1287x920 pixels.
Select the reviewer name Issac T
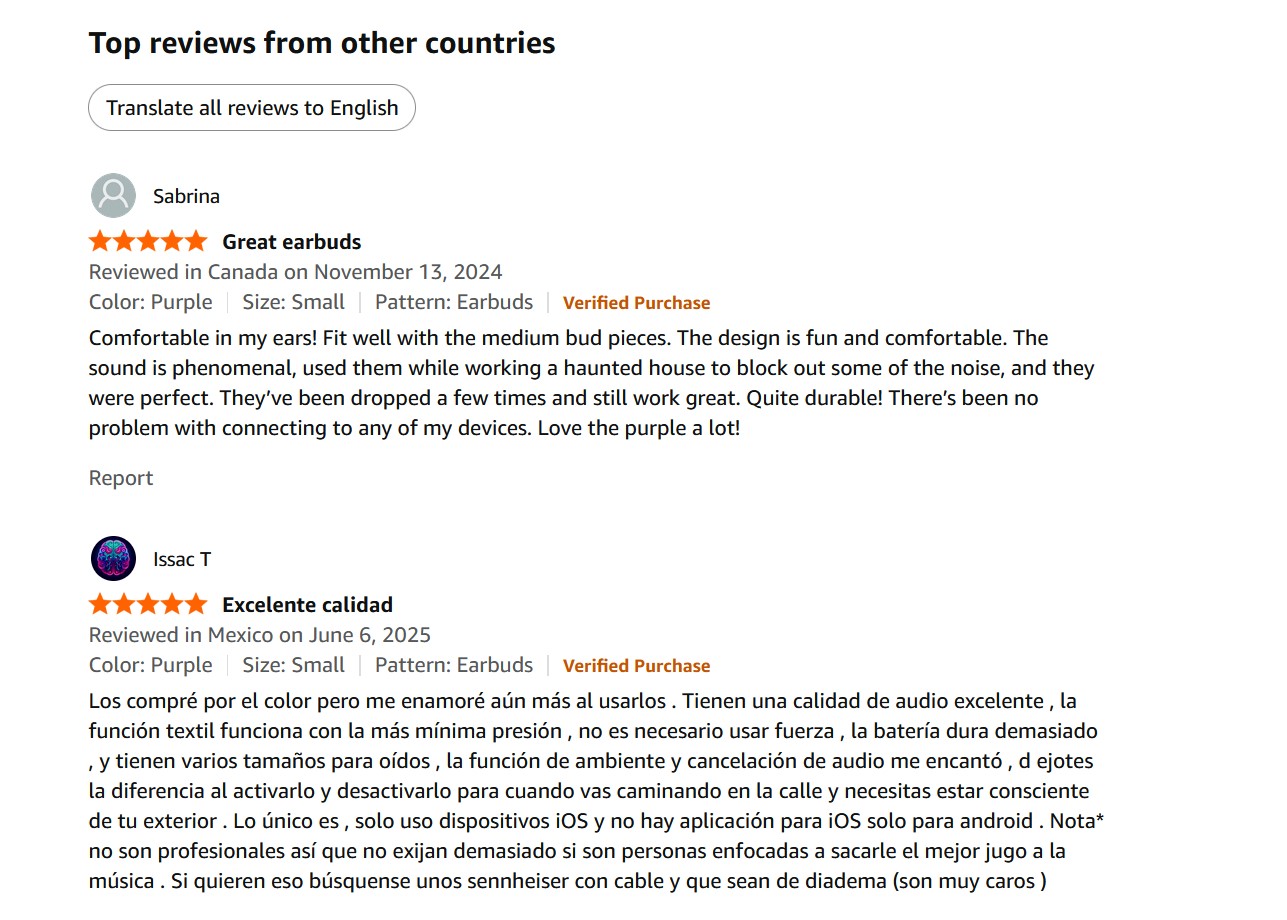click(182, 559)
